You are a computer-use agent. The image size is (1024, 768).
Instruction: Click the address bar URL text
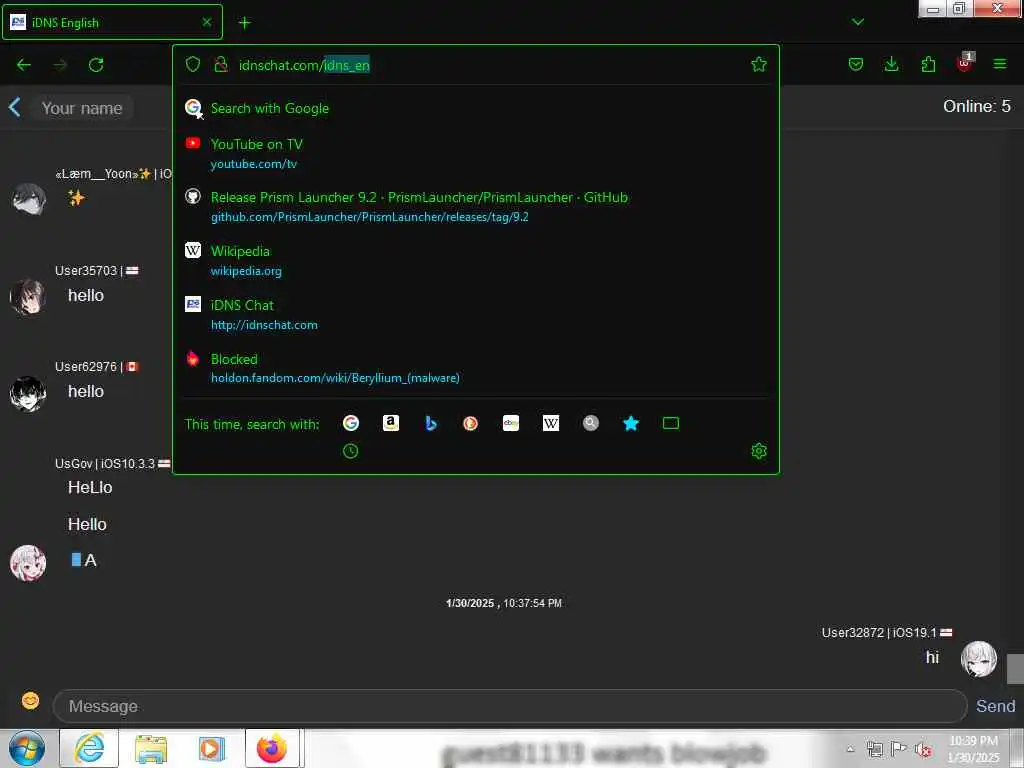pyautogui.click(x=304, y=65)
